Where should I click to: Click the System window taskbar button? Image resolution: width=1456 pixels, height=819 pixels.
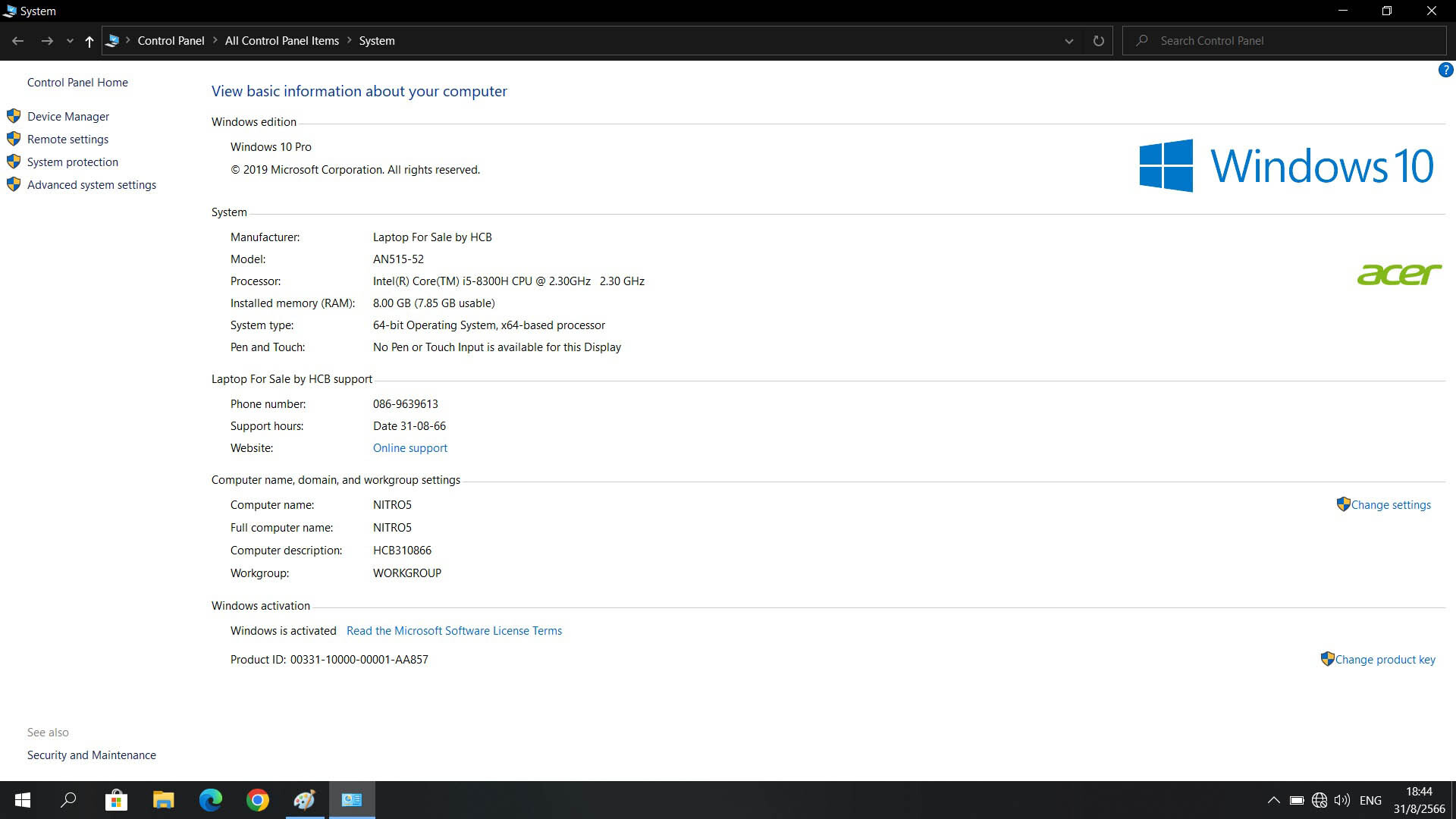click(352, 800)
